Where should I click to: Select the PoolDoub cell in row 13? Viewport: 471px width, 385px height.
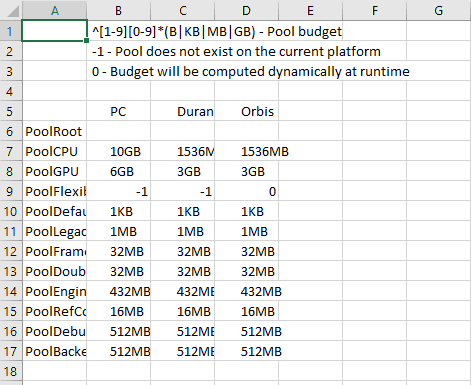(x=55, y=271)
